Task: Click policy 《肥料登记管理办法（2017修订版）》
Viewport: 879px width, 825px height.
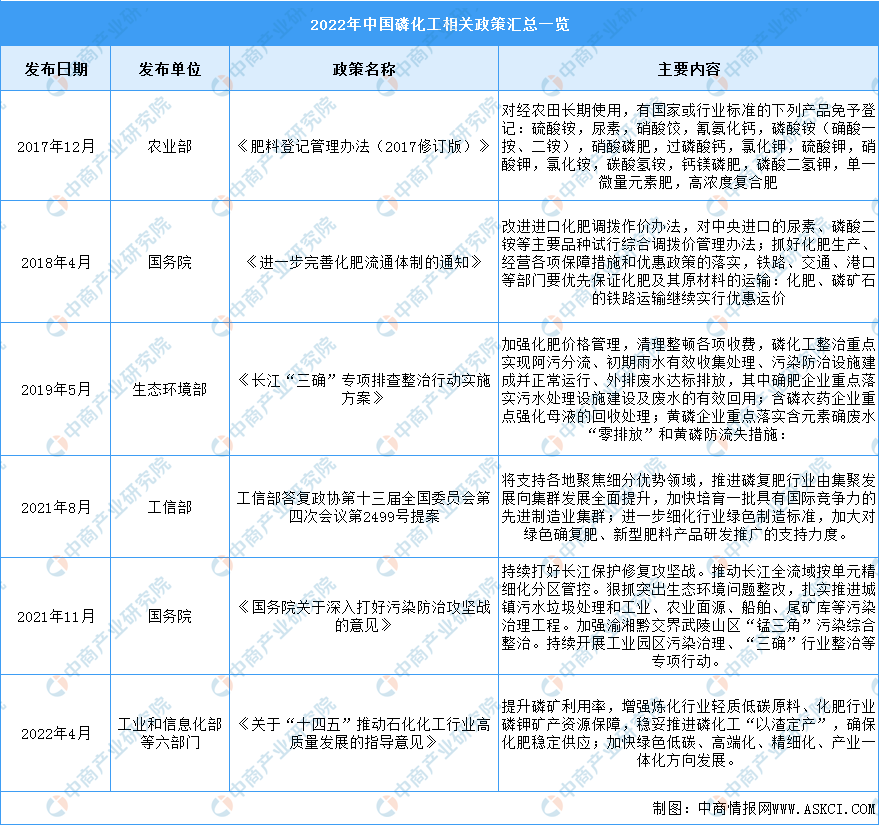Action: [364, 146]
